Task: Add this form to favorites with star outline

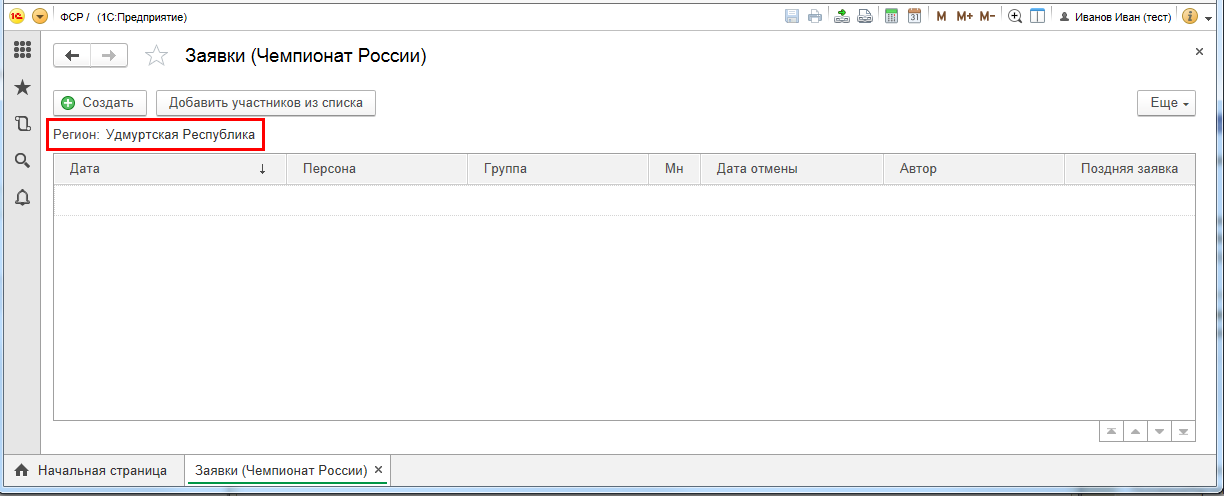Action: pos(156,56)
